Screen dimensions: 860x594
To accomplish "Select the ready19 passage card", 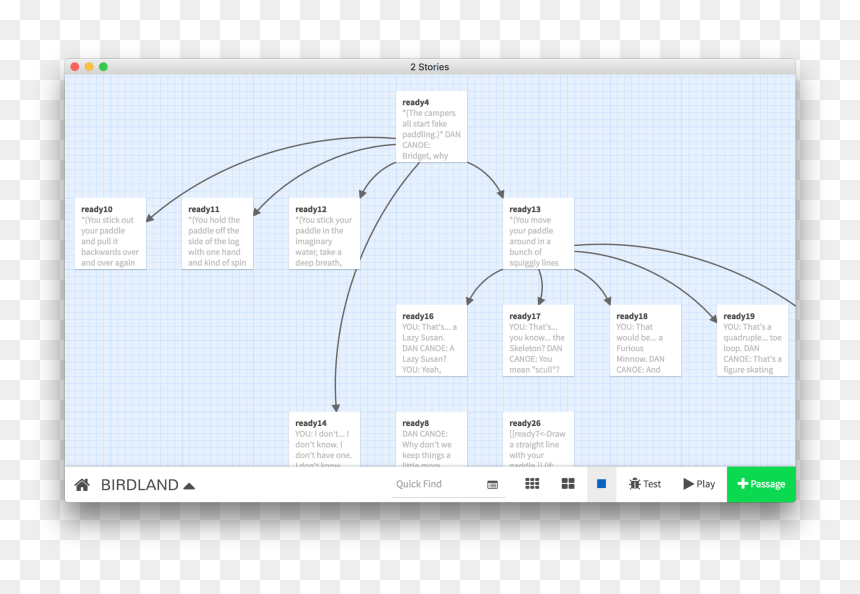I will (752, 341).
